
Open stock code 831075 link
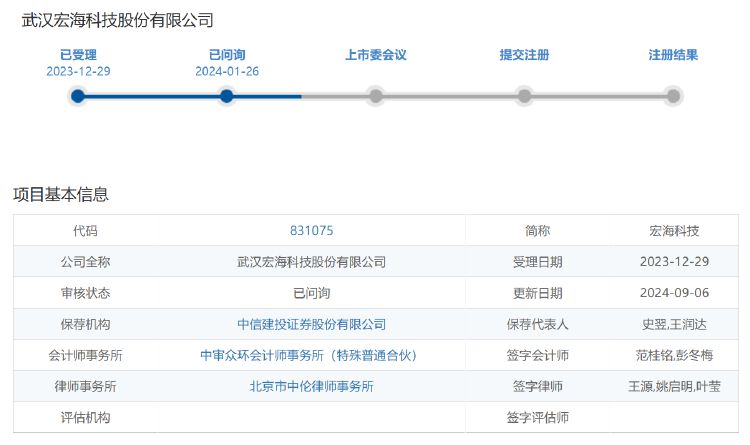coord(311,231)
